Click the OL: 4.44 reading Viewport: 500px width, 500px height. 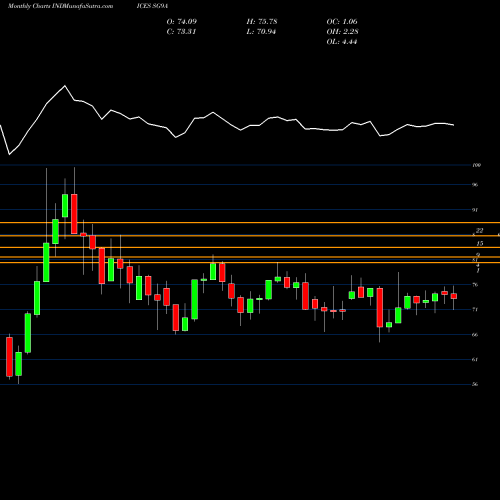click(342, 42)
